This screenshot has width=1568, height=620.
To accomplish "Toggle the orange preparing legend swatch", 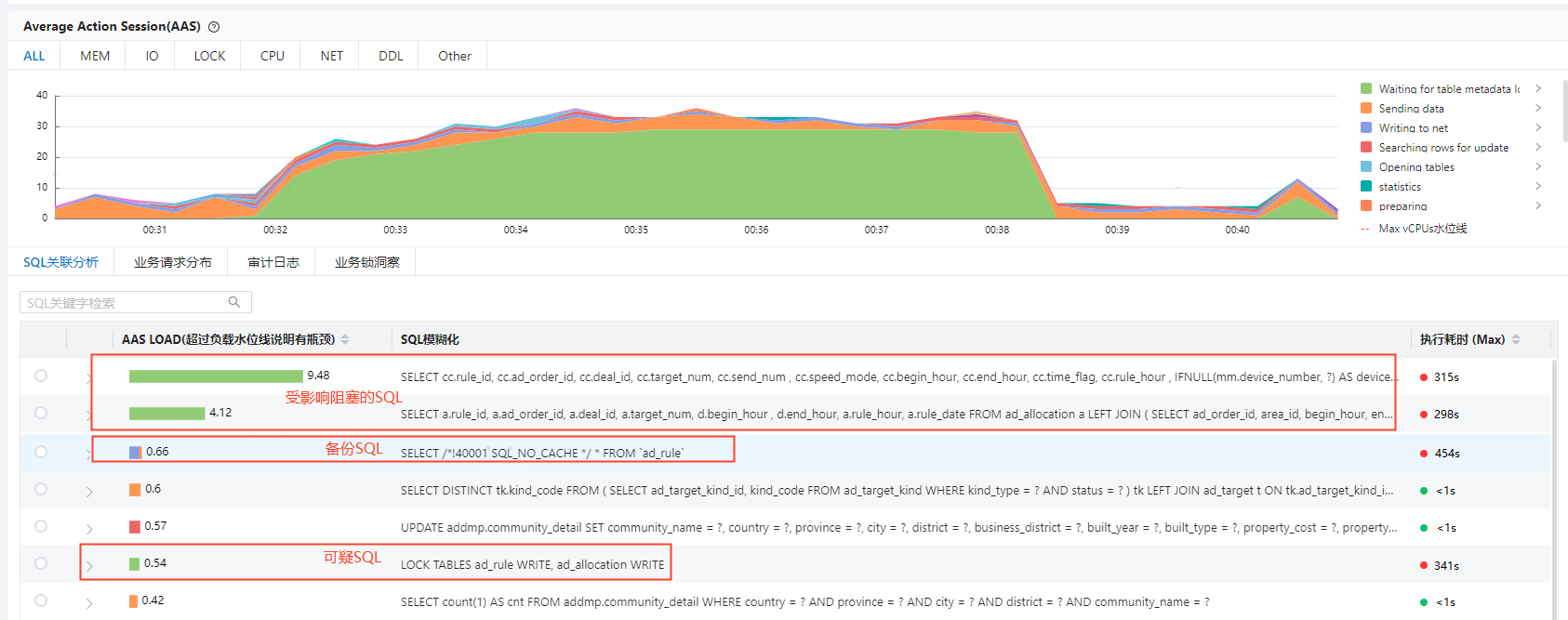I will point(1366,205).
